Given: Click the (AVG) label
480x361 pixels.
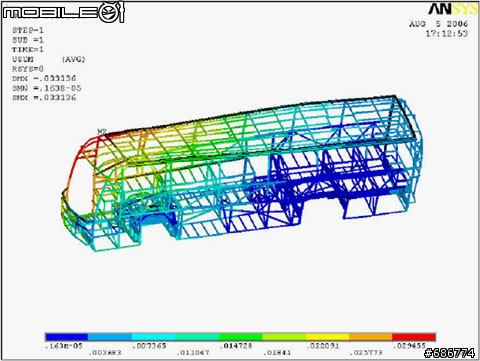Looking at the screenshot, I should click(x=74, y=59).
